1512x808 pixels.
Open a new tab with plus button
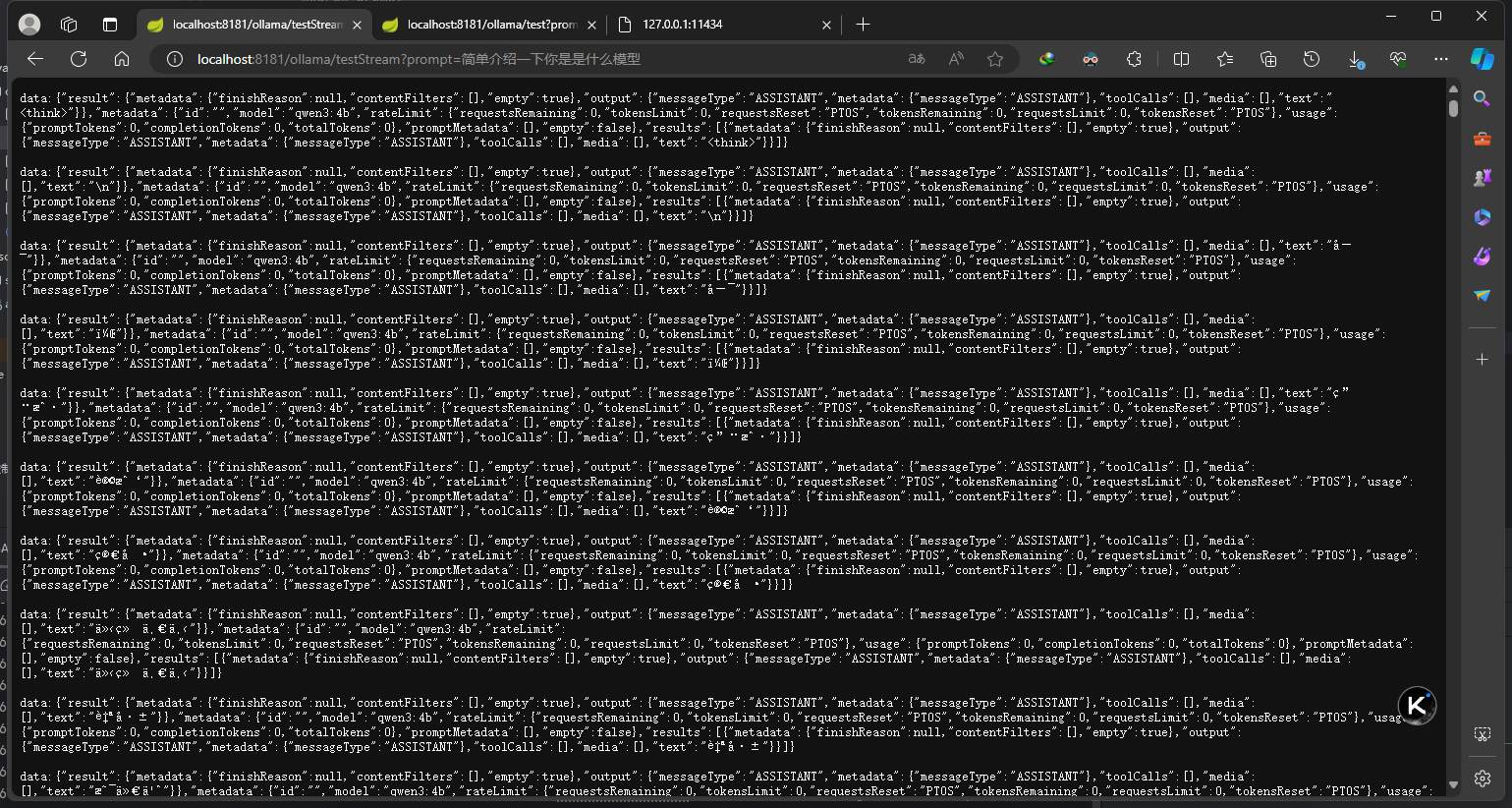(863, 25)
